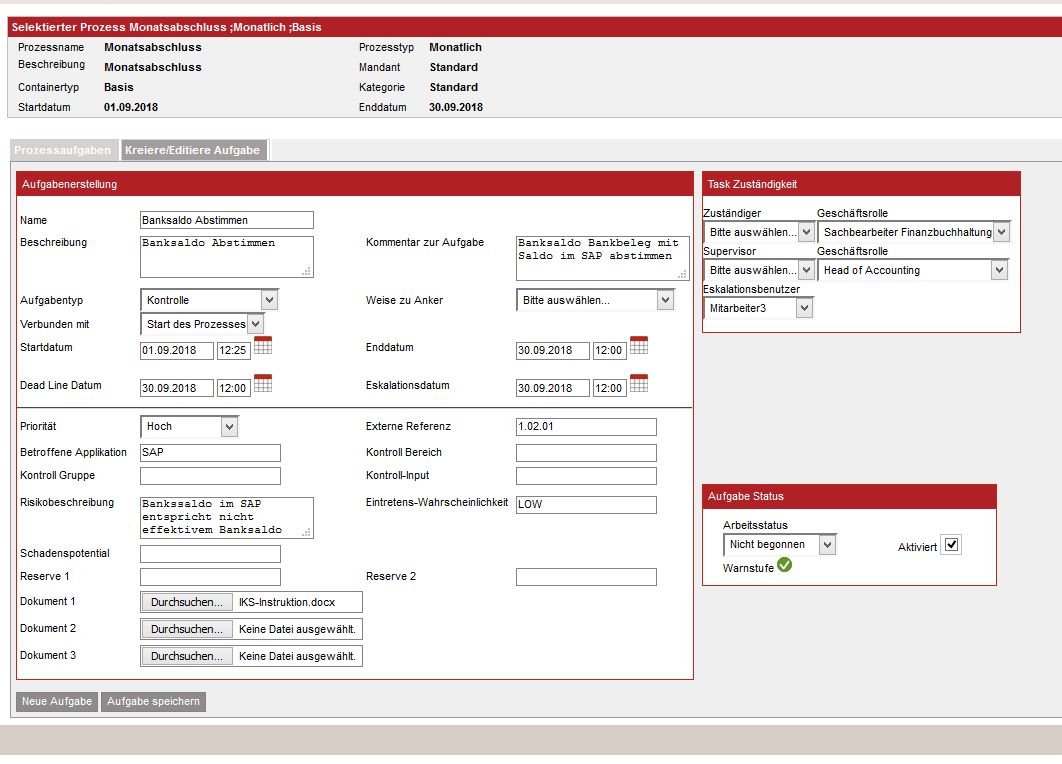Open the Startdatum calendar picker icon

tap(263, 346)
